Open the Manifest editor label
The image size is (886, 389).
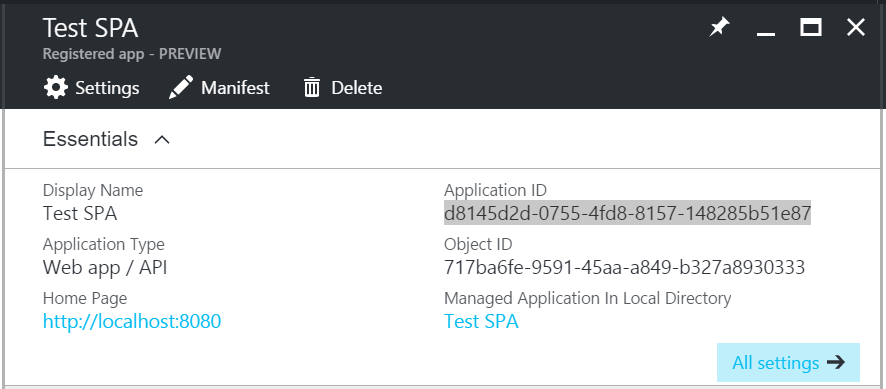[235, 88]
